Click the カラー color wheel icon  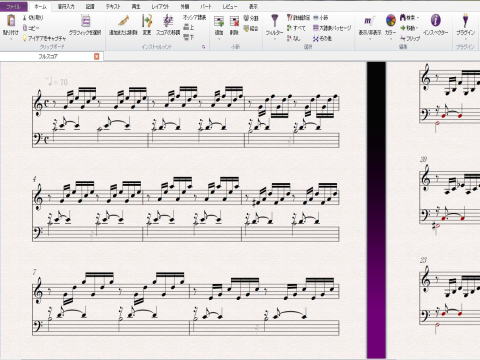coord(390,21)
